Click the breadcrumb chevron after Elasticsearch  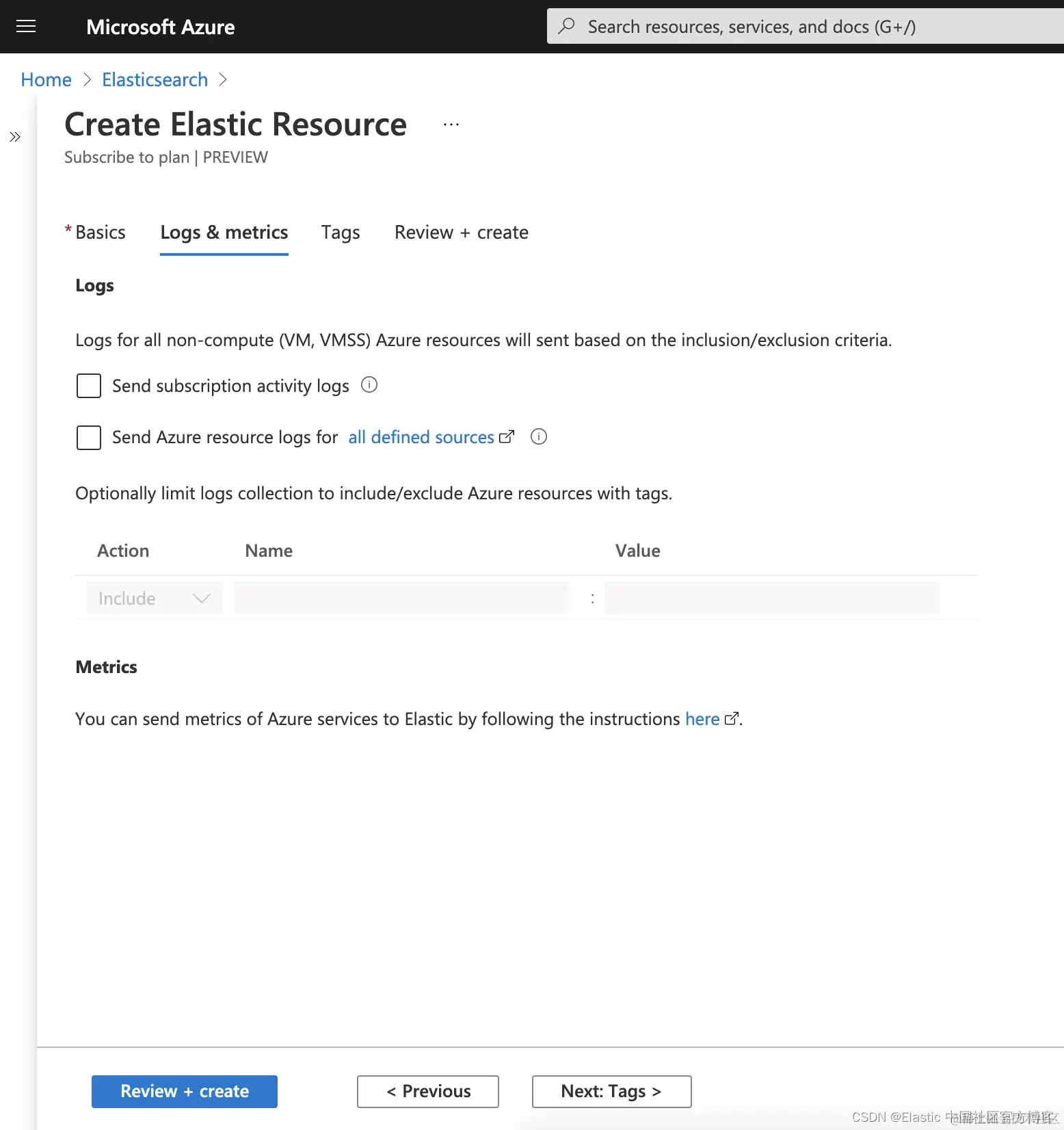[x=222, y=80]
